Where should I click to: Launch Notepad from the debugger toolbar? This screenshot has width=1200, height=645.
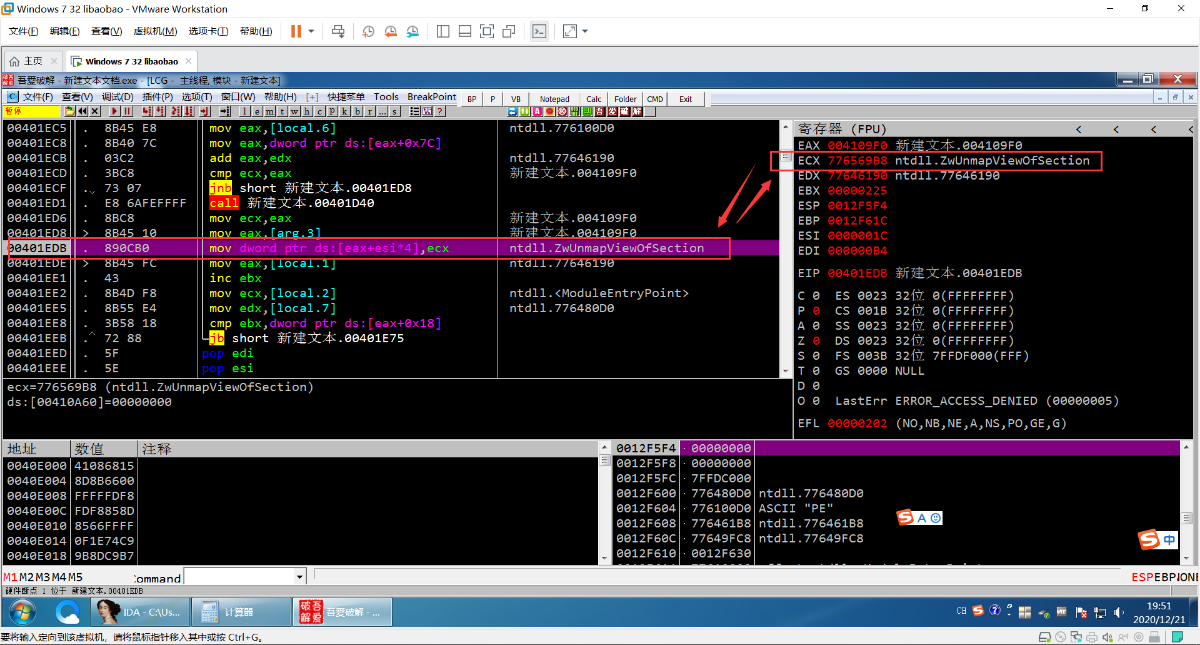click(555, 99)
